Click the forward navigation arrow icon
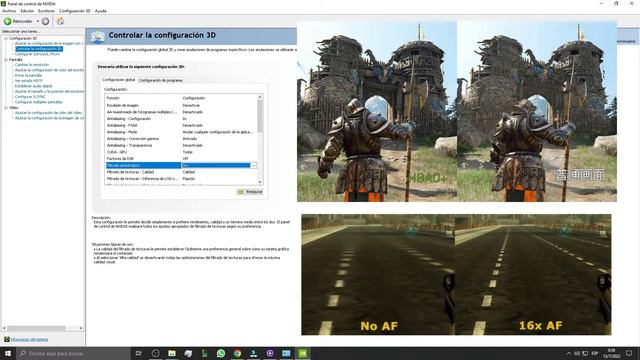Screen dimensions: 640x360 (x=45, y=21)
